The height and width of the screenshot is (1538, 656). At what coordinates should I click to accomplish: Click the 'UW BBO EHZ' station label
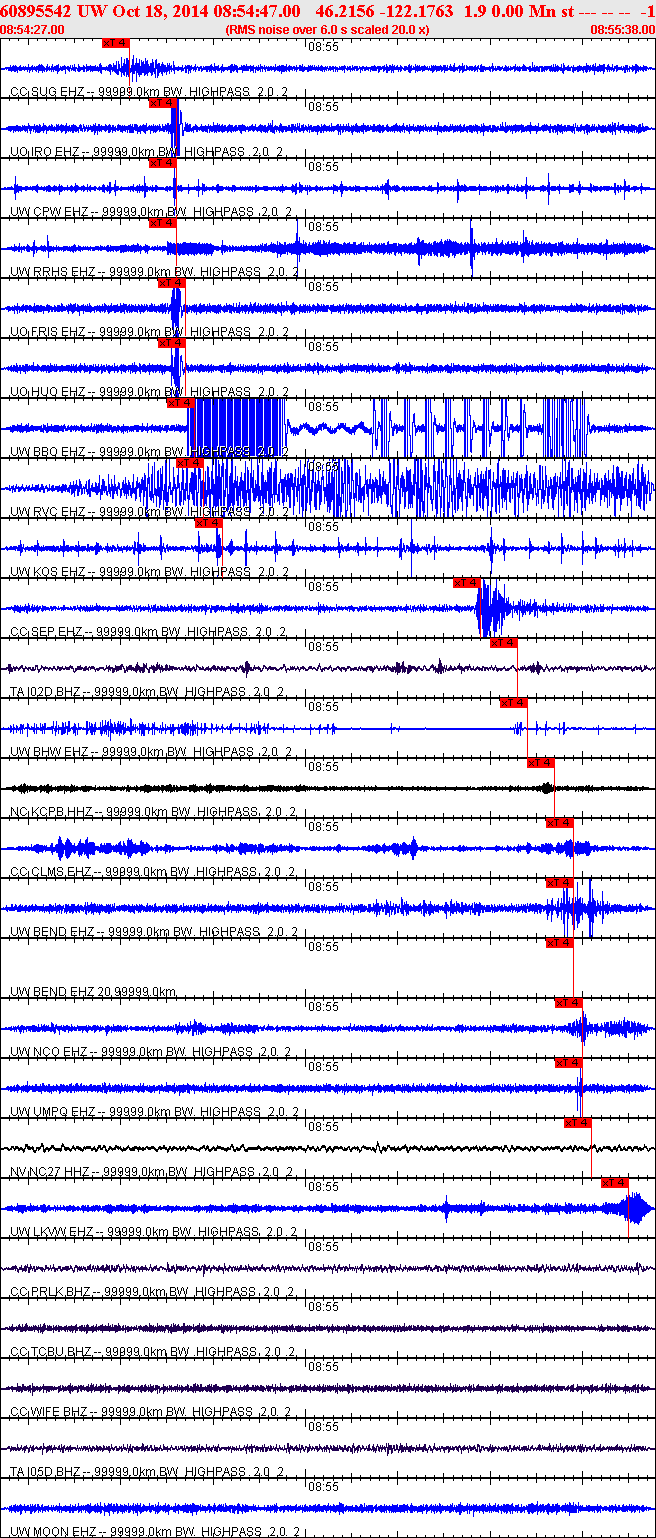(48, 452)
